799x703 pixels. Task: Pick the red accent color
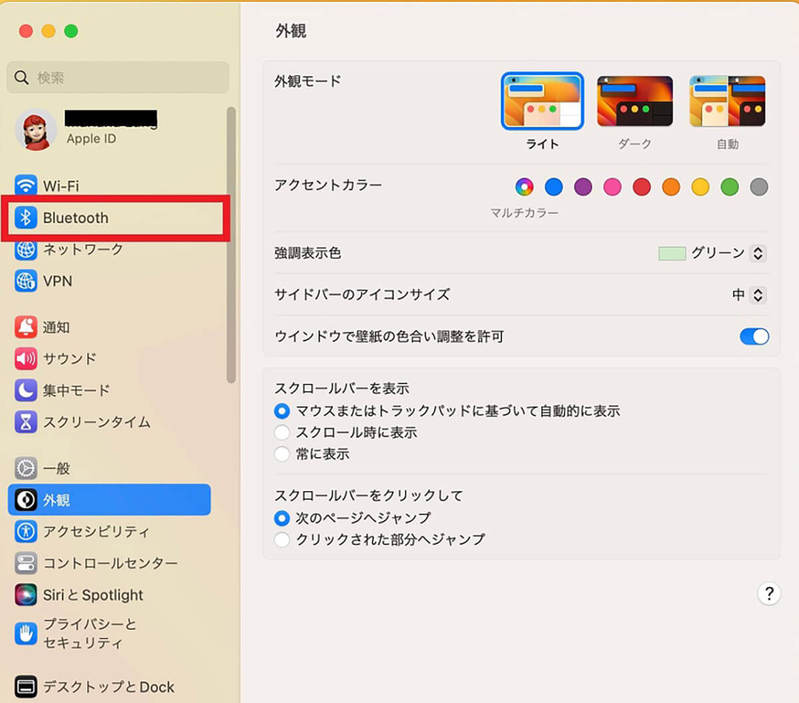(642, 187)
